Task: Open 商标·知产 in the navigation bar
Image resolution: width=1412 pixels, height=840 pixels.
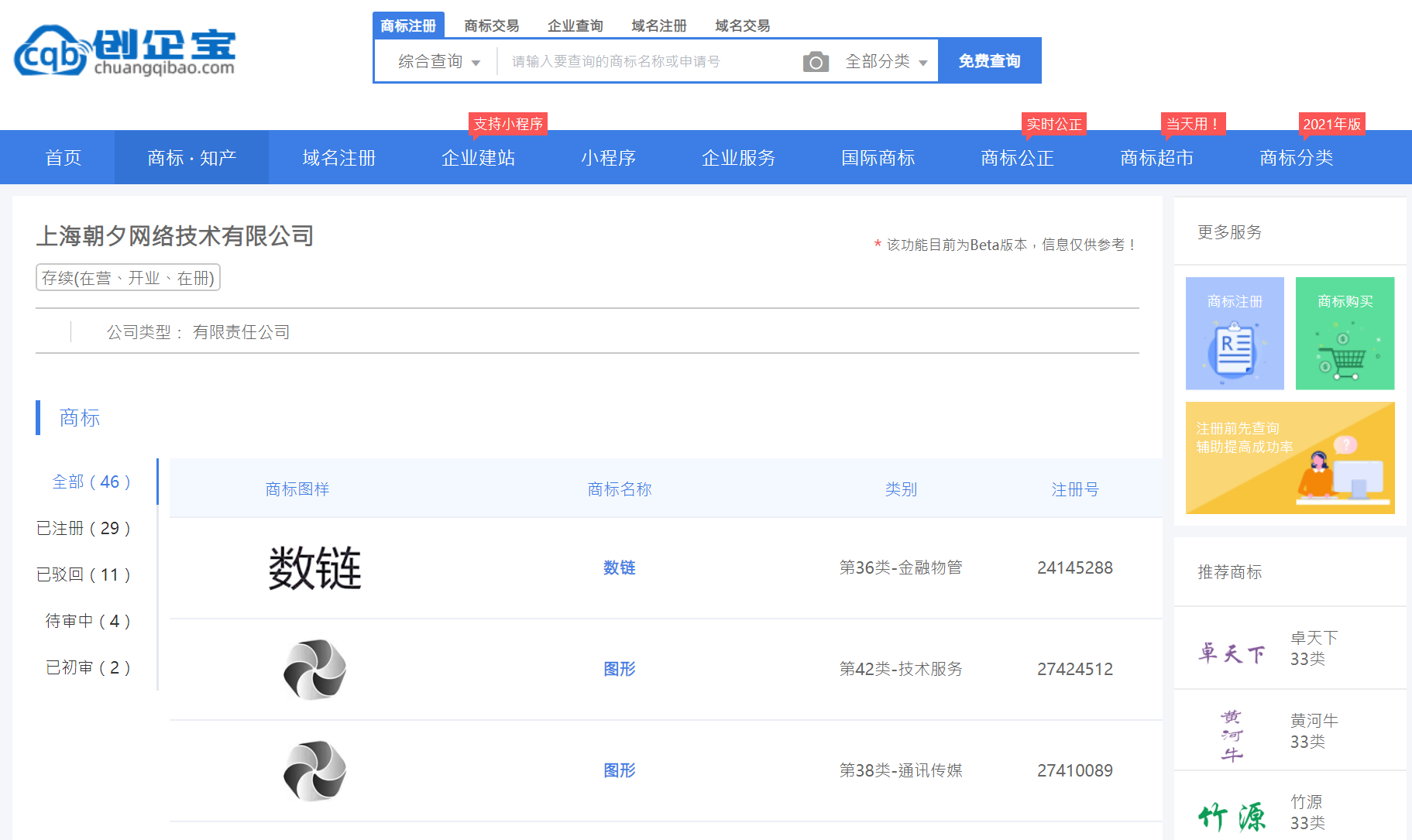Action: 192,158
